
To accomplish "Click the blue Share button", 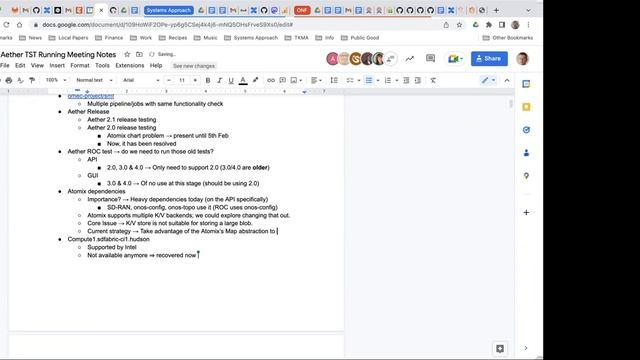I will pos(489,59).
